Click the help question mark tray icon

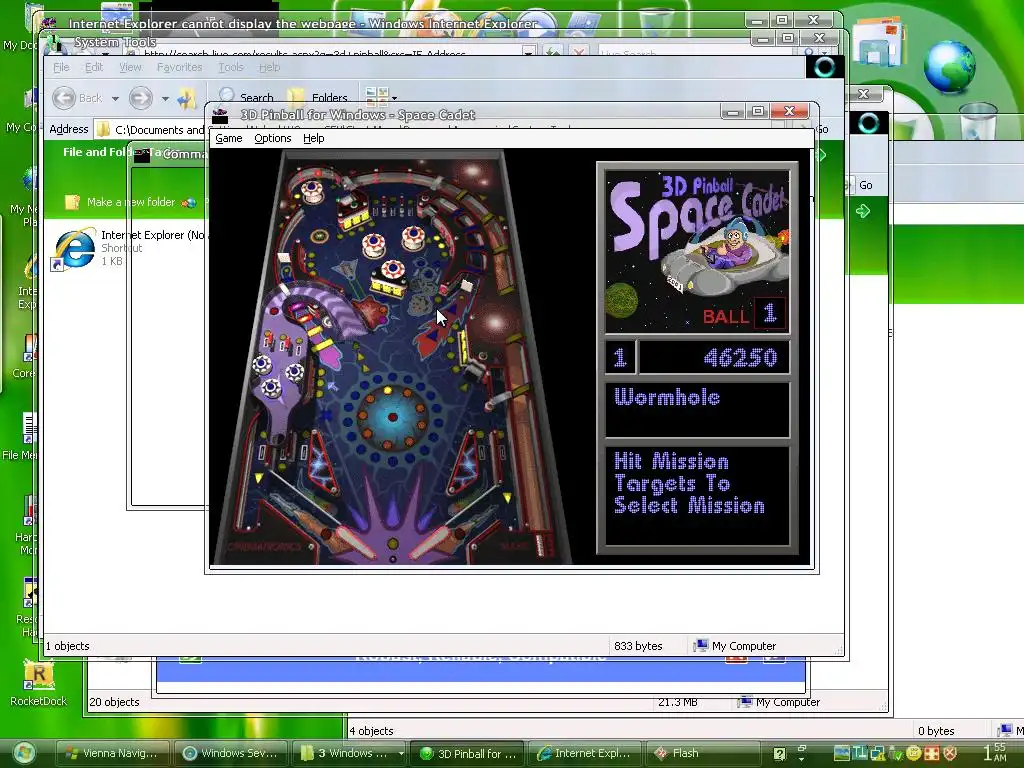tap(779, 754)
